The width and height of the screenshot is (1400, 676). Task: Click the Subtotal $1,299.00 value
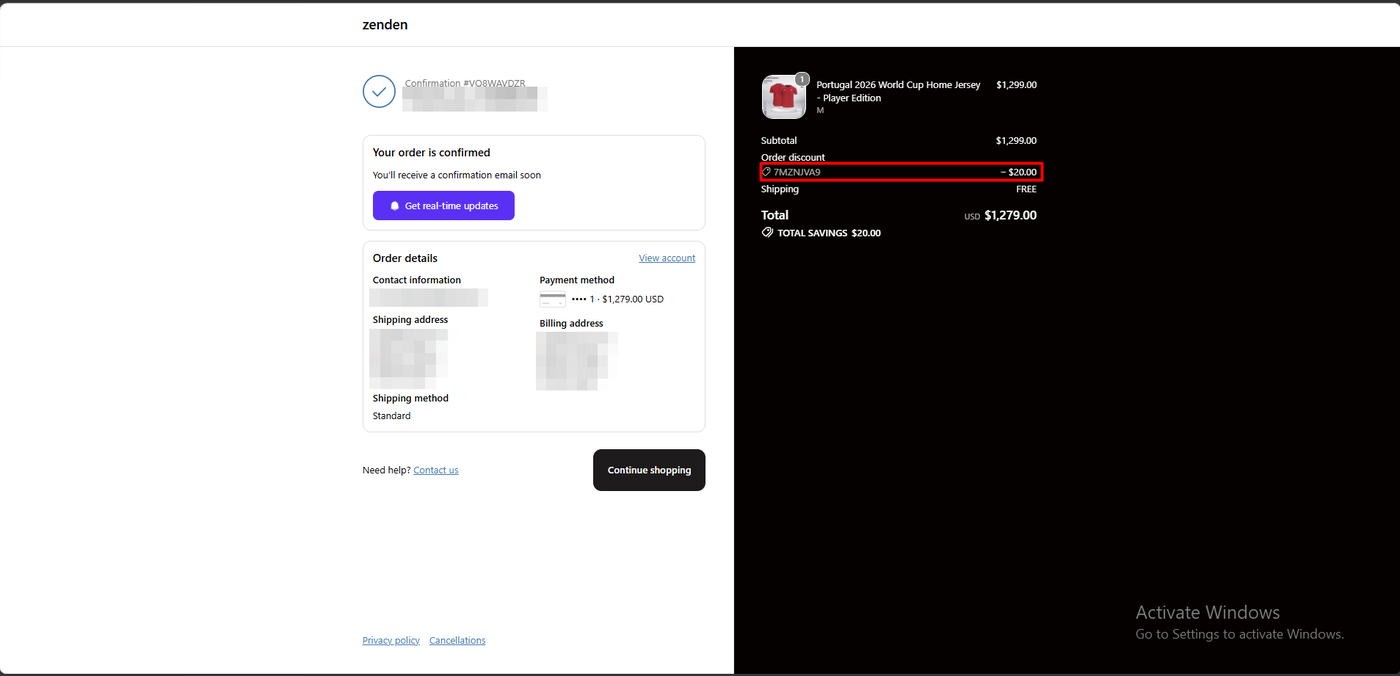[1016, 141]
